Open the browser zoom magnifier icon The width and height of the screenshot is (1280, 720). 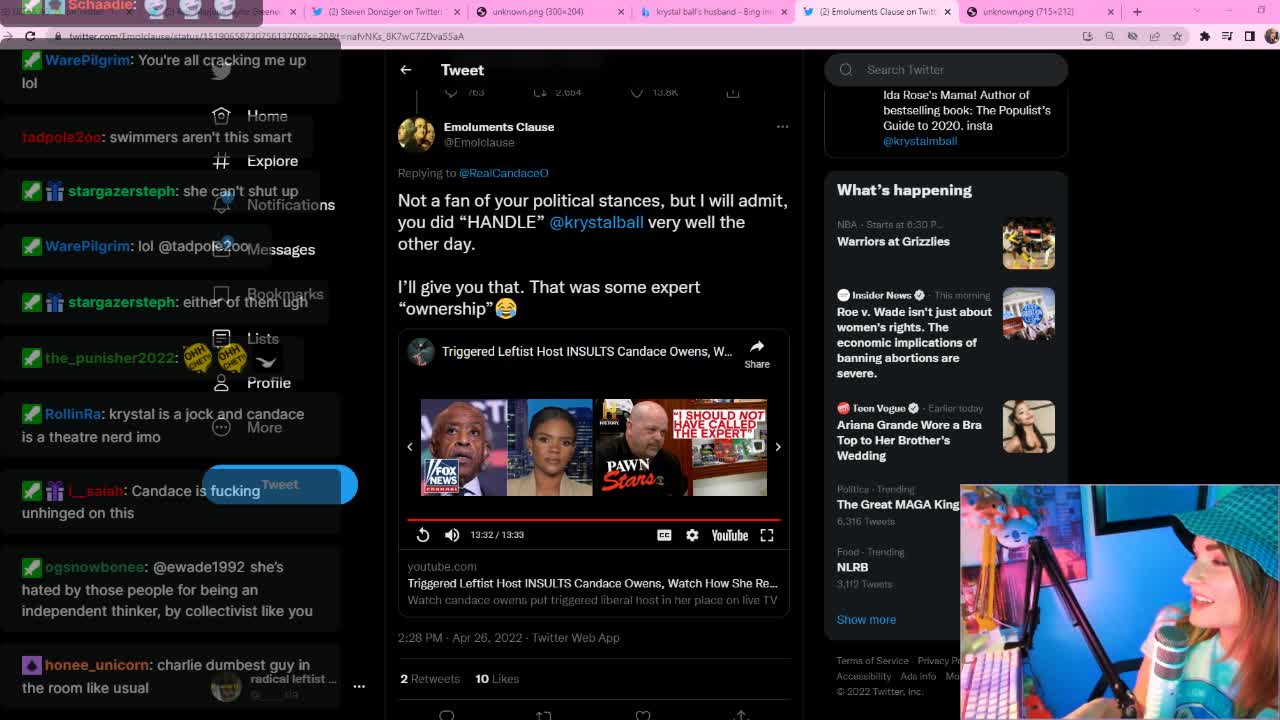1110,36
